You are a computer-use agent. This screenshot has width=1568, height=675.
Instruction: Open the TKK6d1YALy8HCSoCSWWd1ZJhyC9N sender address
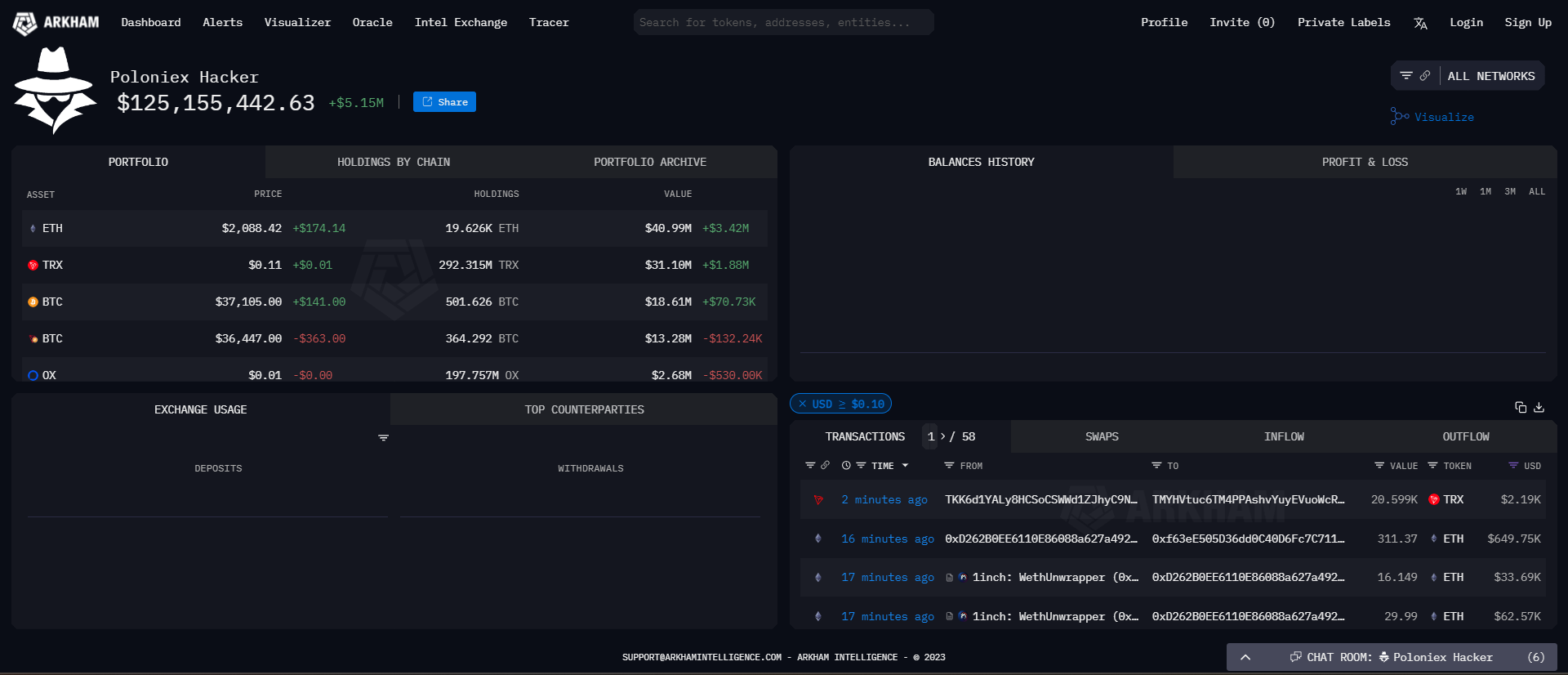1041,499
